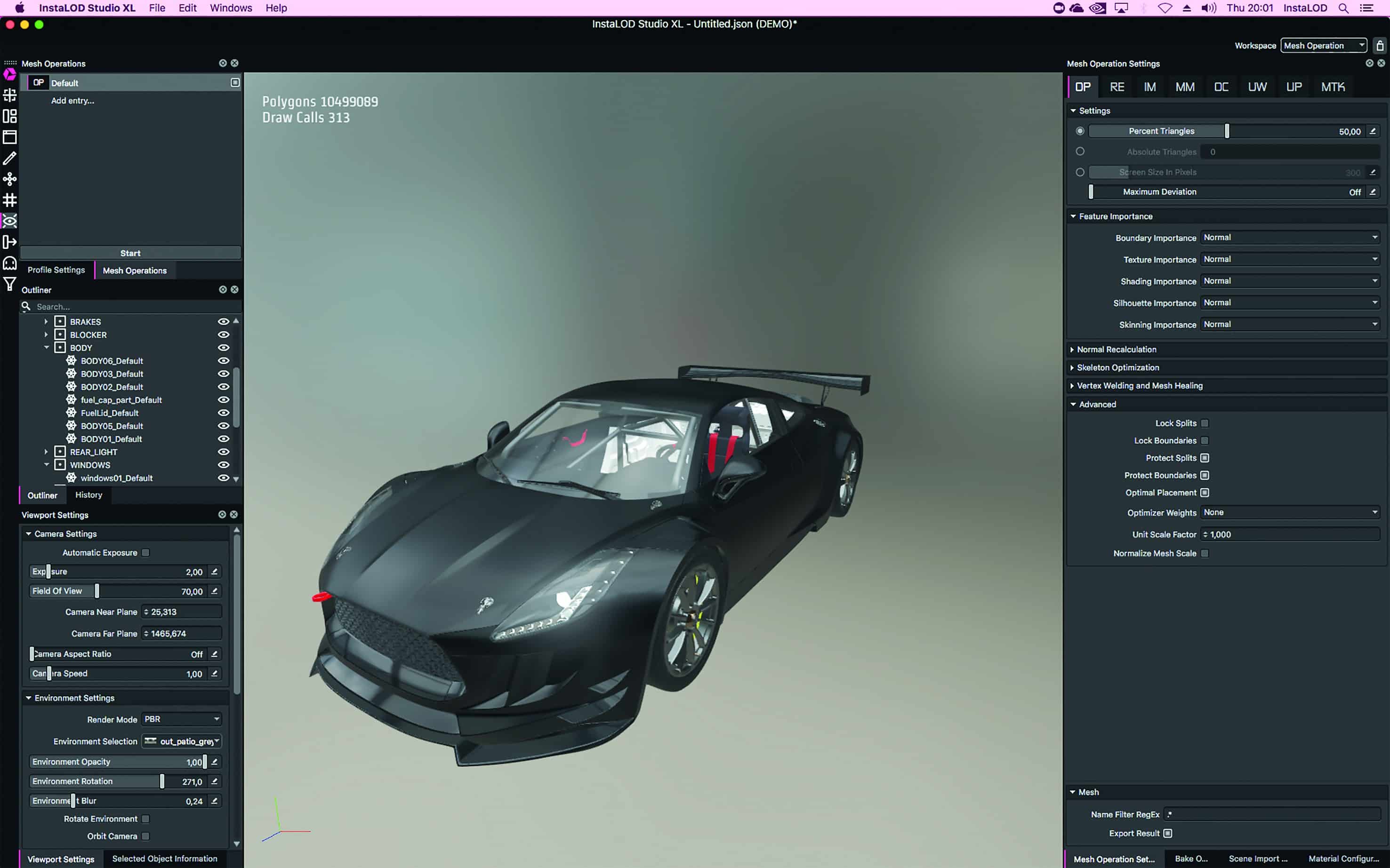Click the Outliner search field
Image resolution: width=1390 pixels, height=868 pixels.
tap(132, 307)
